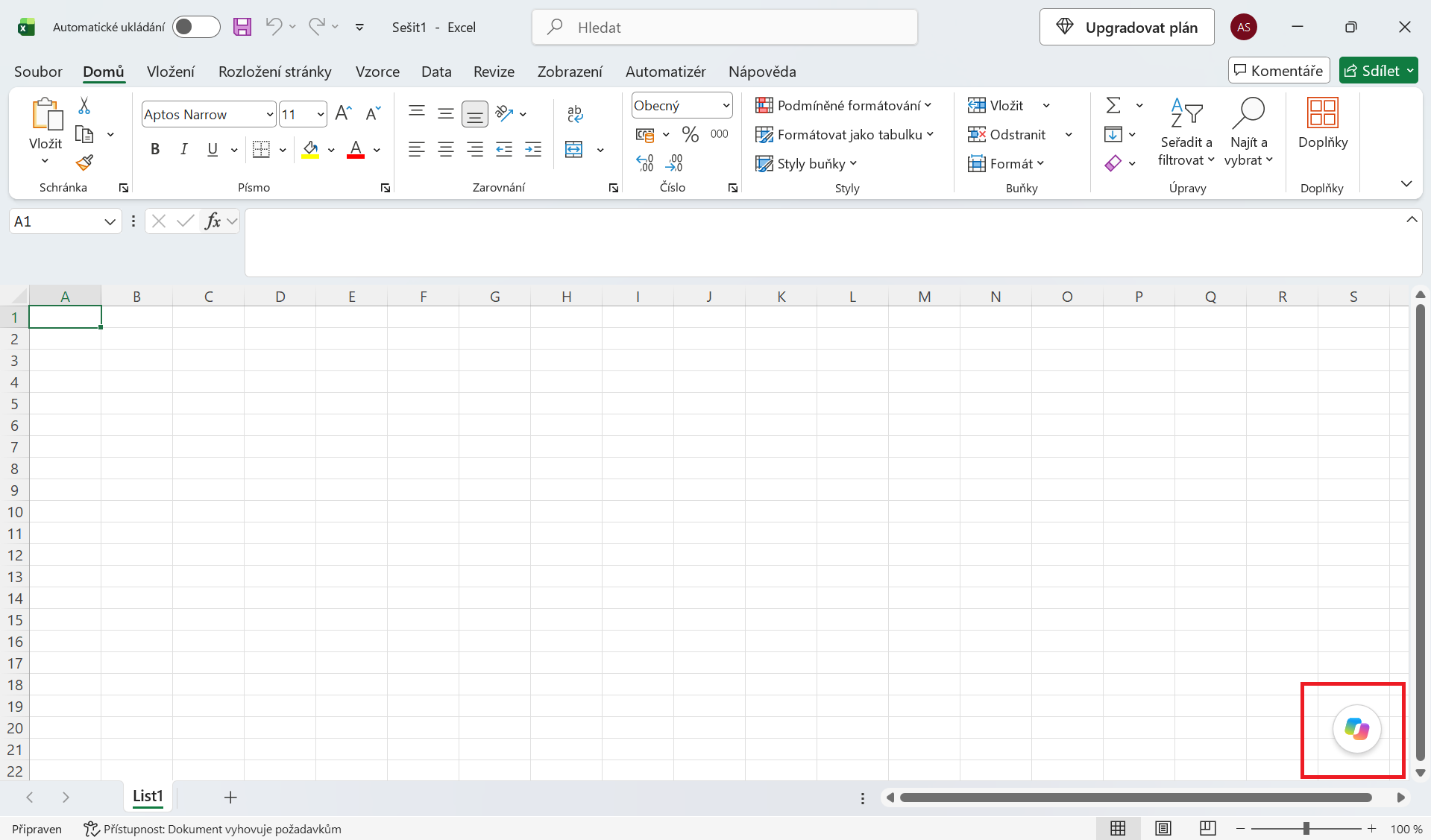Click the Increase Font Size icon
The width and height of the screenshot is (1431, 840).
[343, 113]
